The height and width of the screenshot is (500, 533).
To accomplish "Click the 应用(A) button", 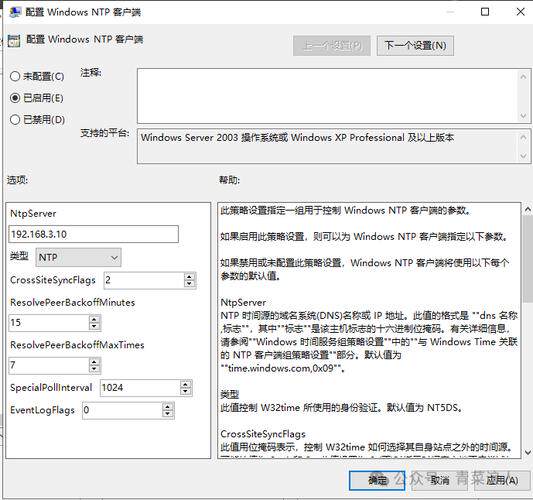I will click(x=502, y=480).
